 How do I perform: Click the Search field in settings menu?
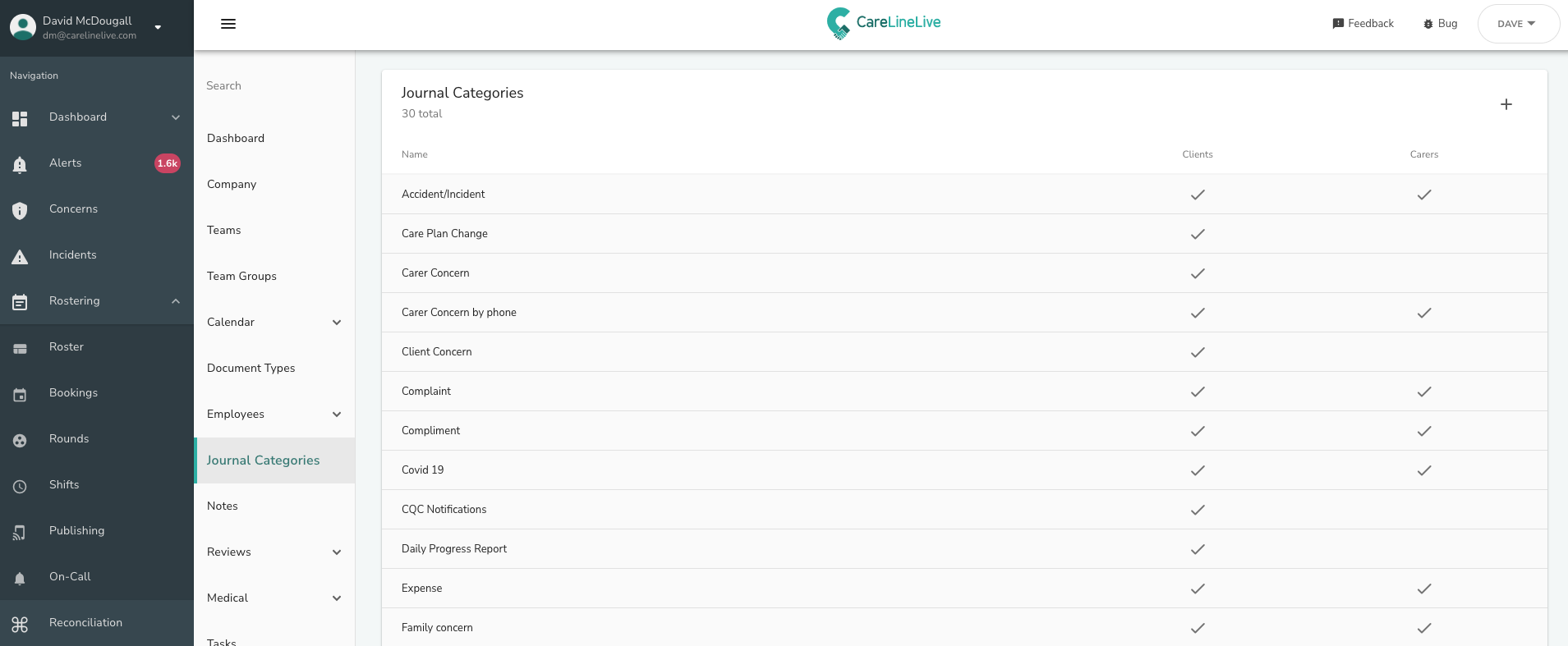(274, 86)
